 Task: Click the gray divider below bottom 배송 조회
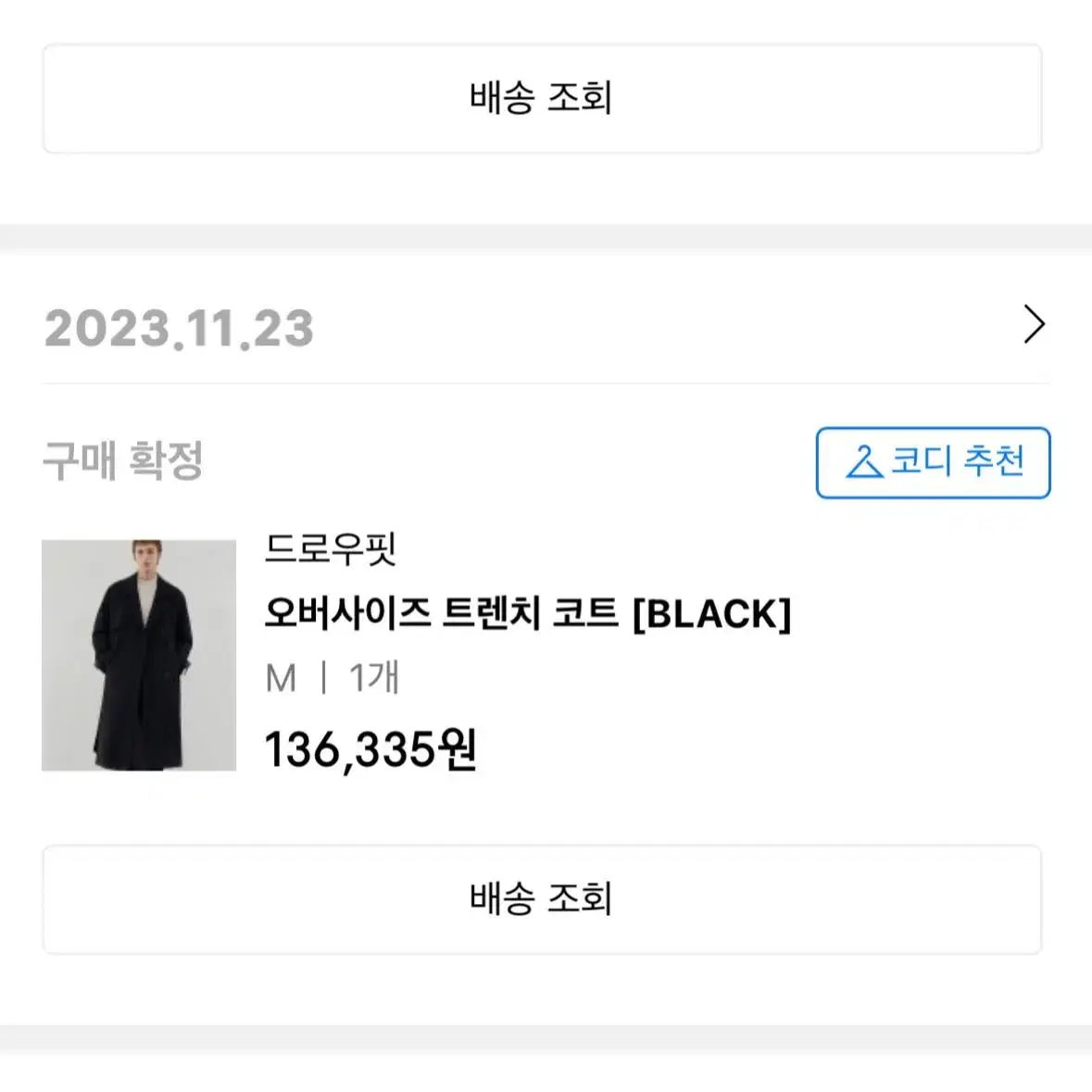point(546,1037)
